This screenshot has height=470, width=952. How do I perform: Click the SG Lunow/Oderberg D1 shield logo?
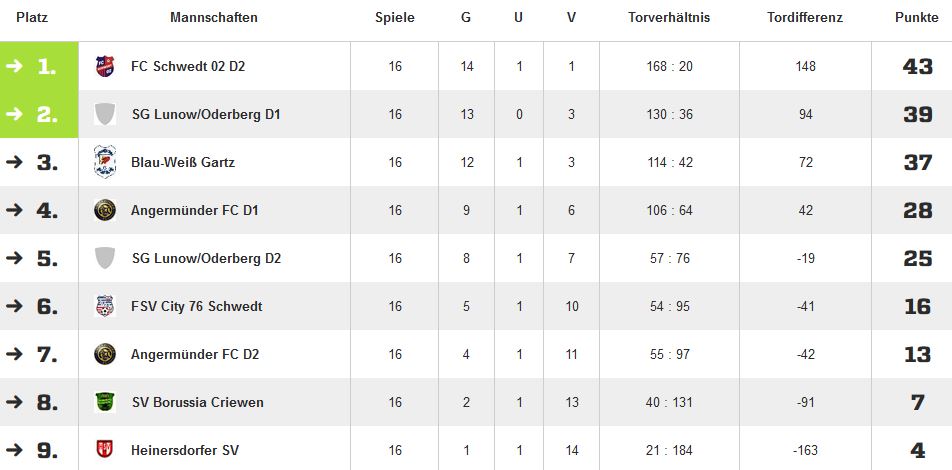[x=105, y=114]
